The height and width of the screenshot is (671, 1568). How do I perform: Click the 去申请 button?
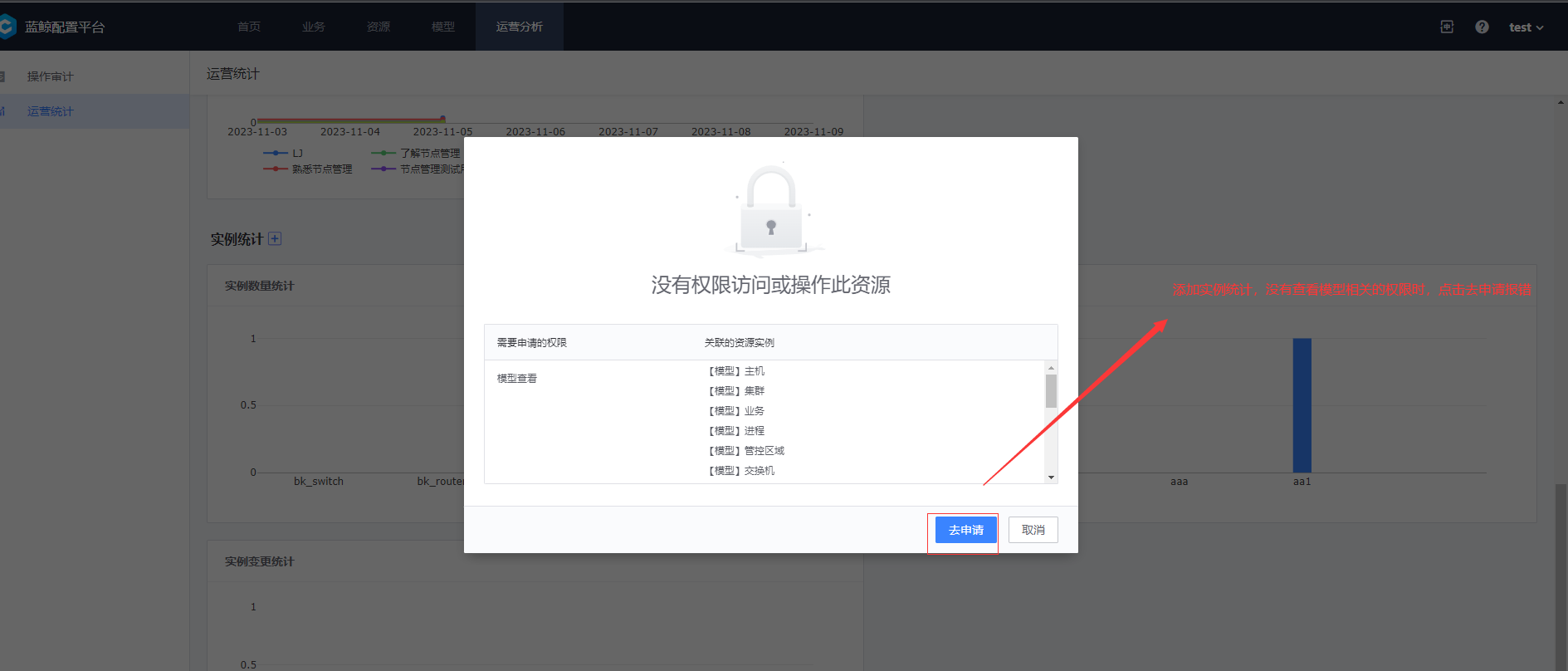coord(966,530)
